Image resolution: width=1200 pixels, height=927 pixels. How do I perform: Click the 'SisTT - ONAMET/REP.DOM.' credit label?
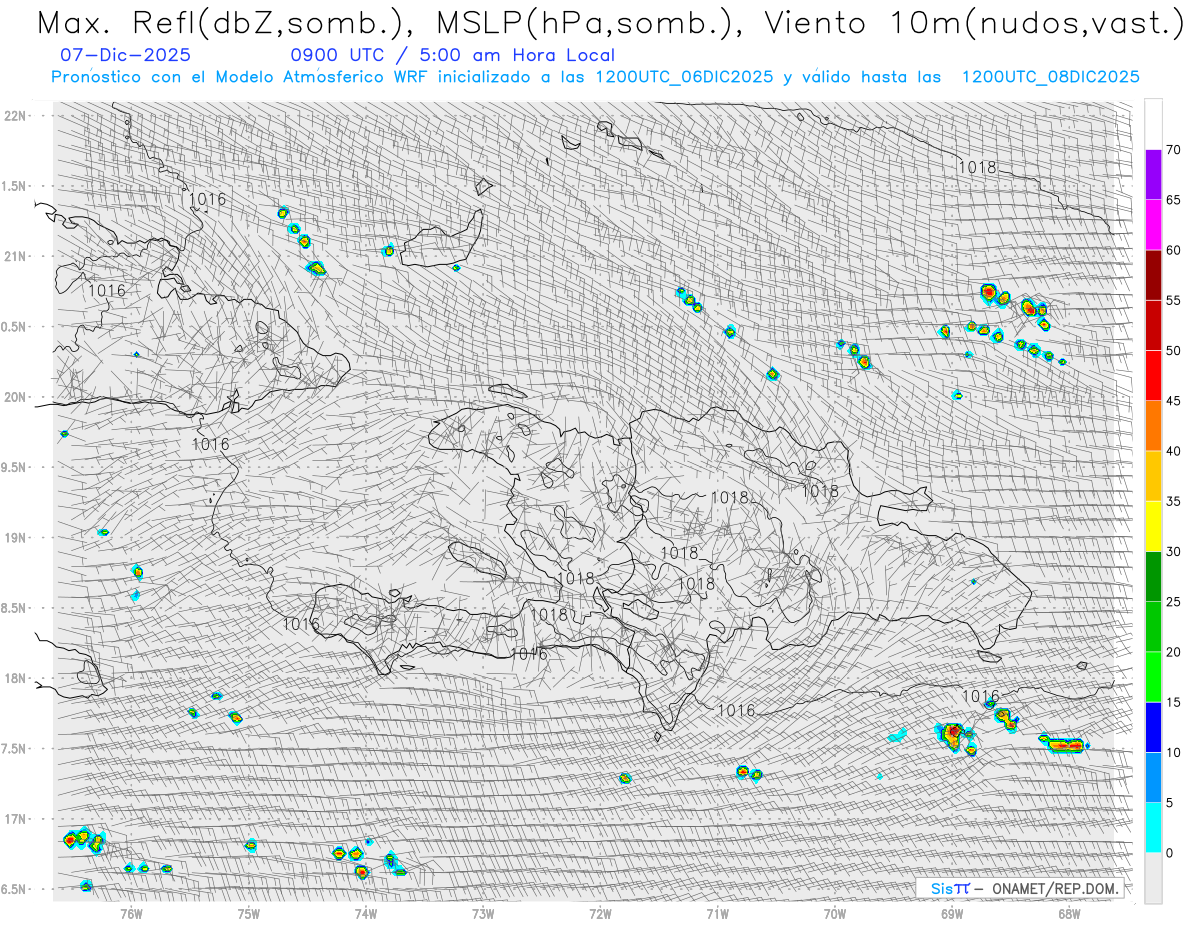click(1025, 888)
